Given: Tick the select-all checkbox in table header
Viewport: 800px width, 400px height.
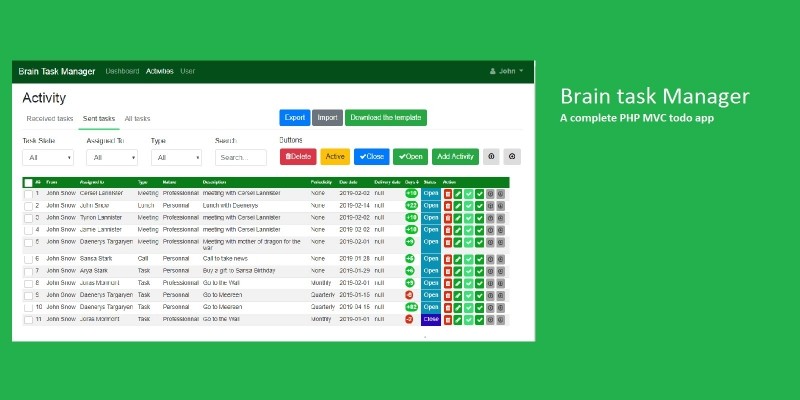Looking at the screenshot, I should point(28,182).
